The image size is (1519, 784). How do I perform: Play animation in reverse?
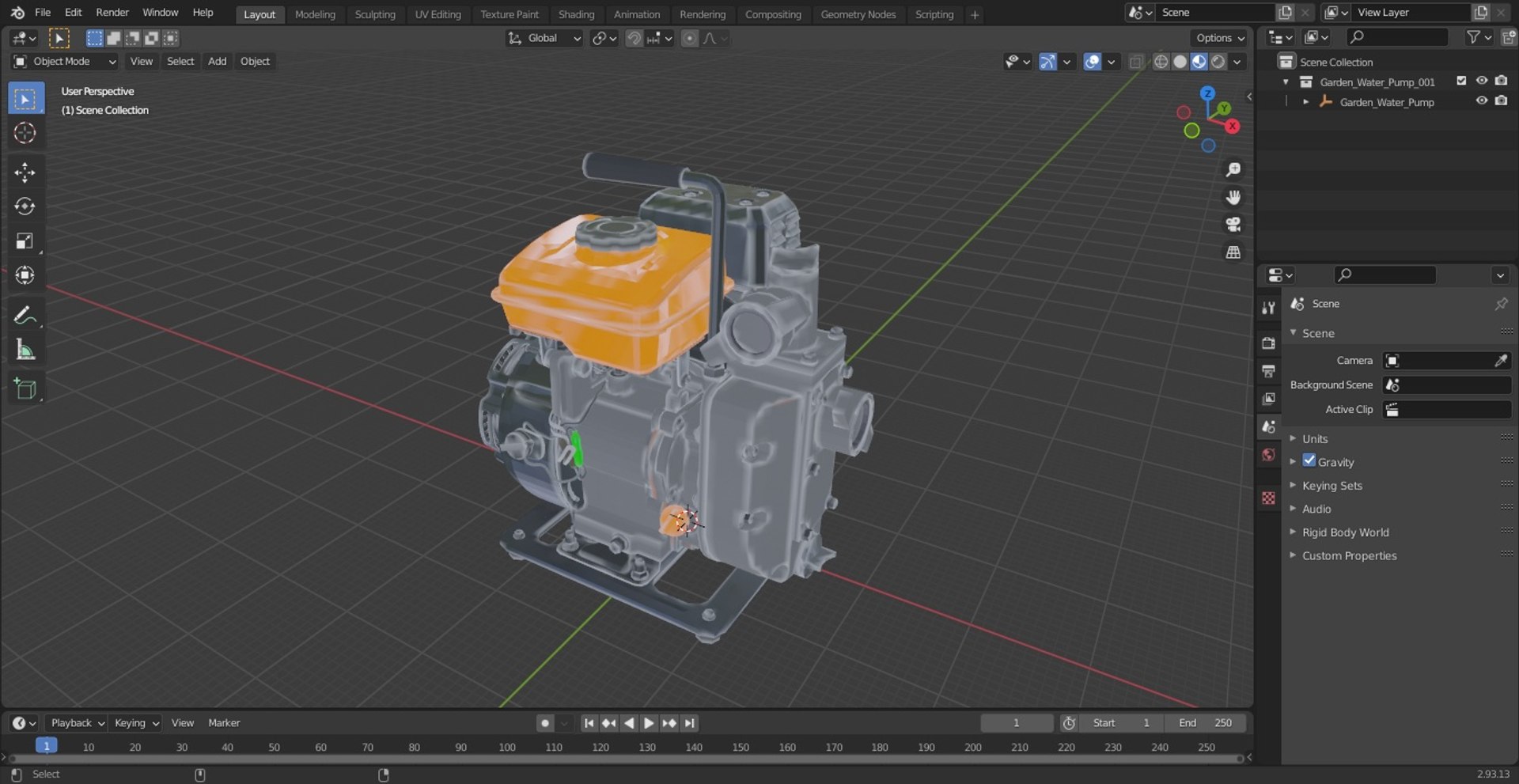629,723
